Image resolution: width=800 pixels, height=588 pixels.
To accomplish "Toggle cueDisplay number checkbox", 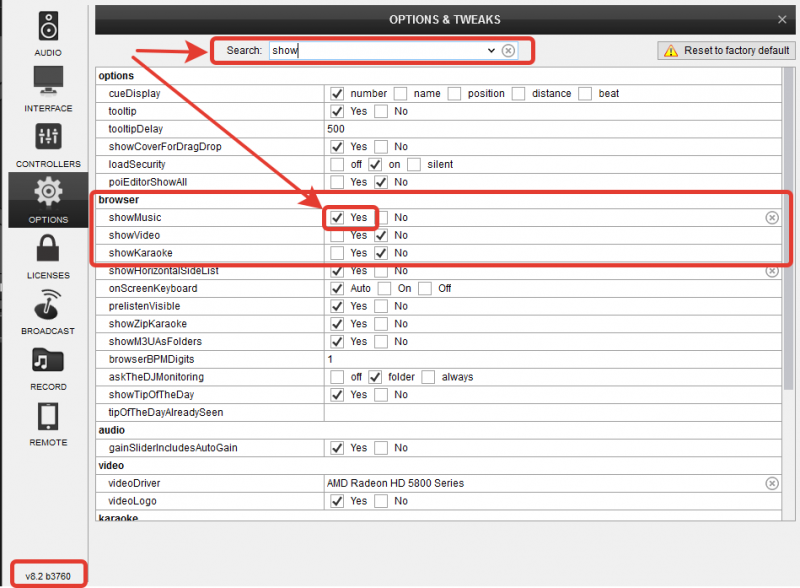I will [x=337, y=93].
